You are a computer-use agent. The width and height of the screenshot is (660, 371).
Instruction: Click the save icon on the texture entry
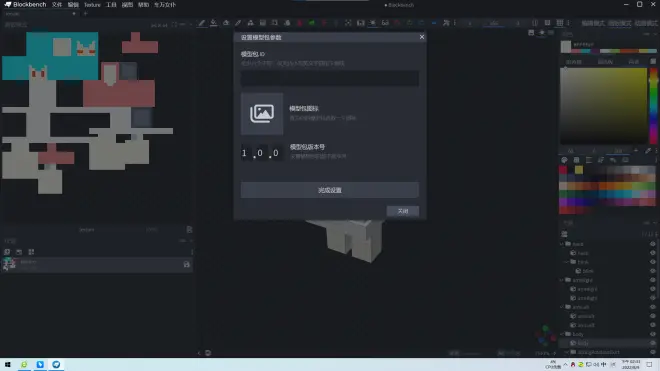click(186, 264)
